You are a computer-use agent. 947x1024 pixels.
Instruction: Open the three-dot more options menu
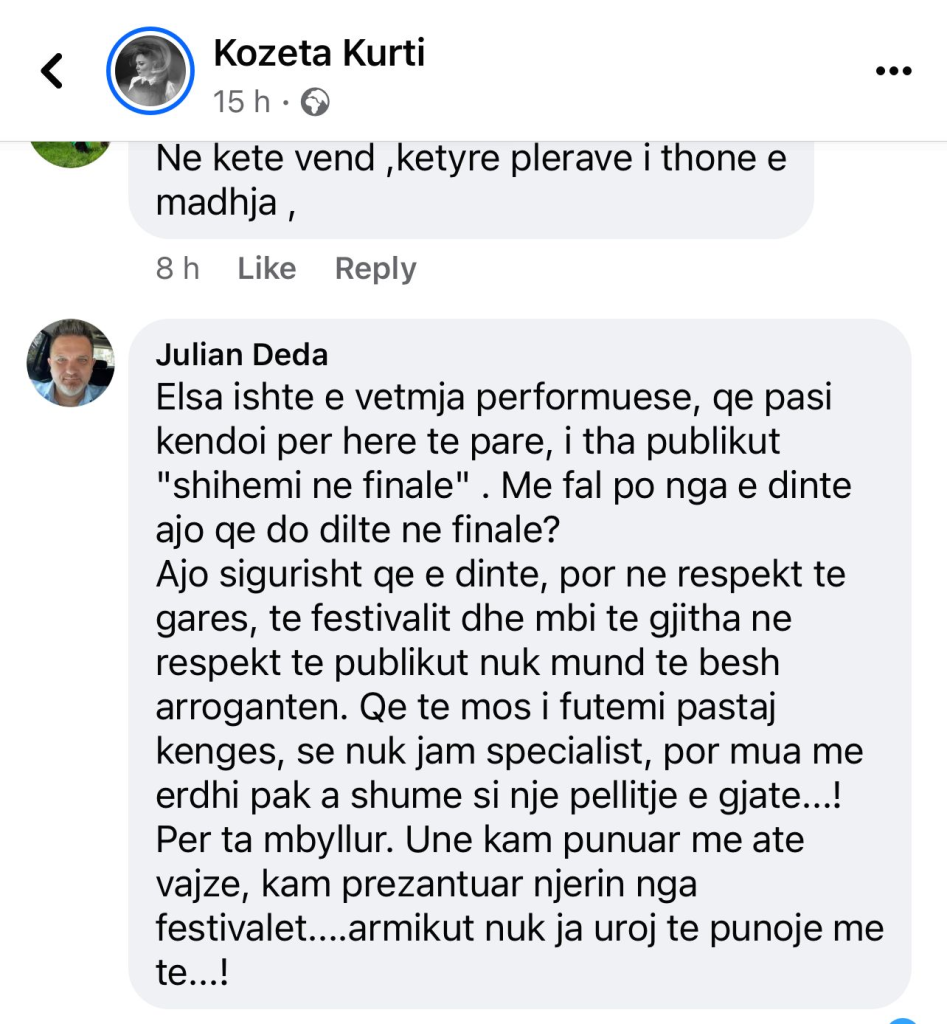tap(893, 71)
